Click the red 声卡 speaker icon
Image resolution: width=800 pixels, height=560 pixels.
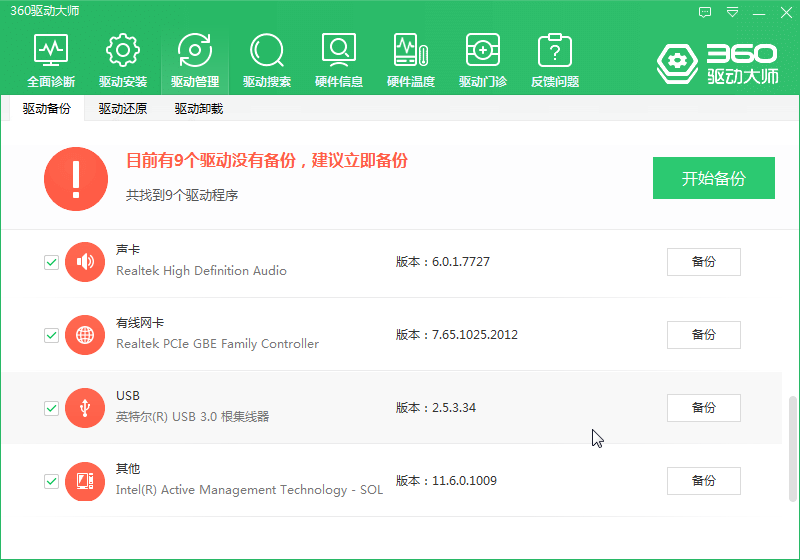click(x=85, y=262)
